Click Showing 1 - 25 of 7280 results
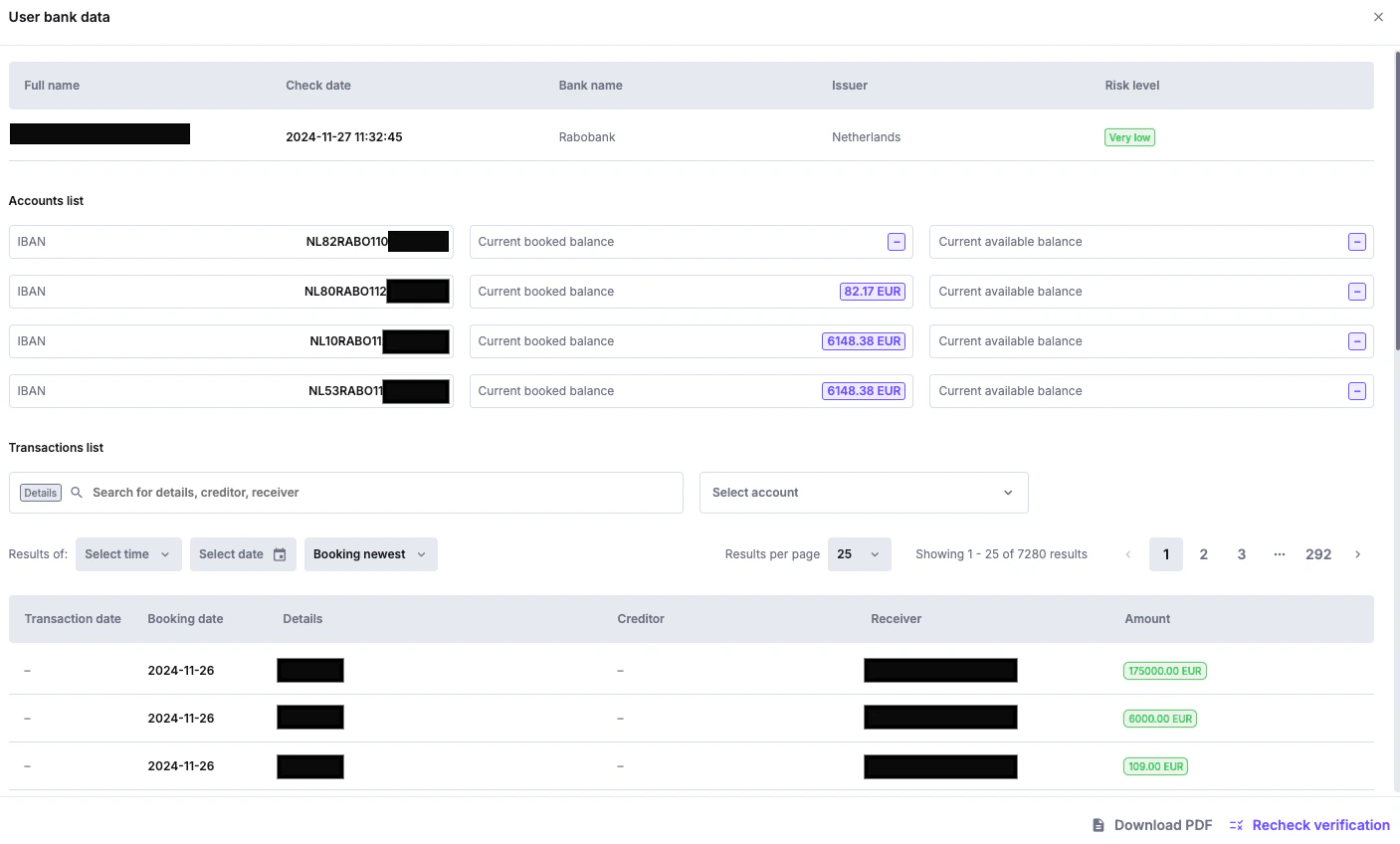This screenshot has width=1400, height=844. [1001, 554]
